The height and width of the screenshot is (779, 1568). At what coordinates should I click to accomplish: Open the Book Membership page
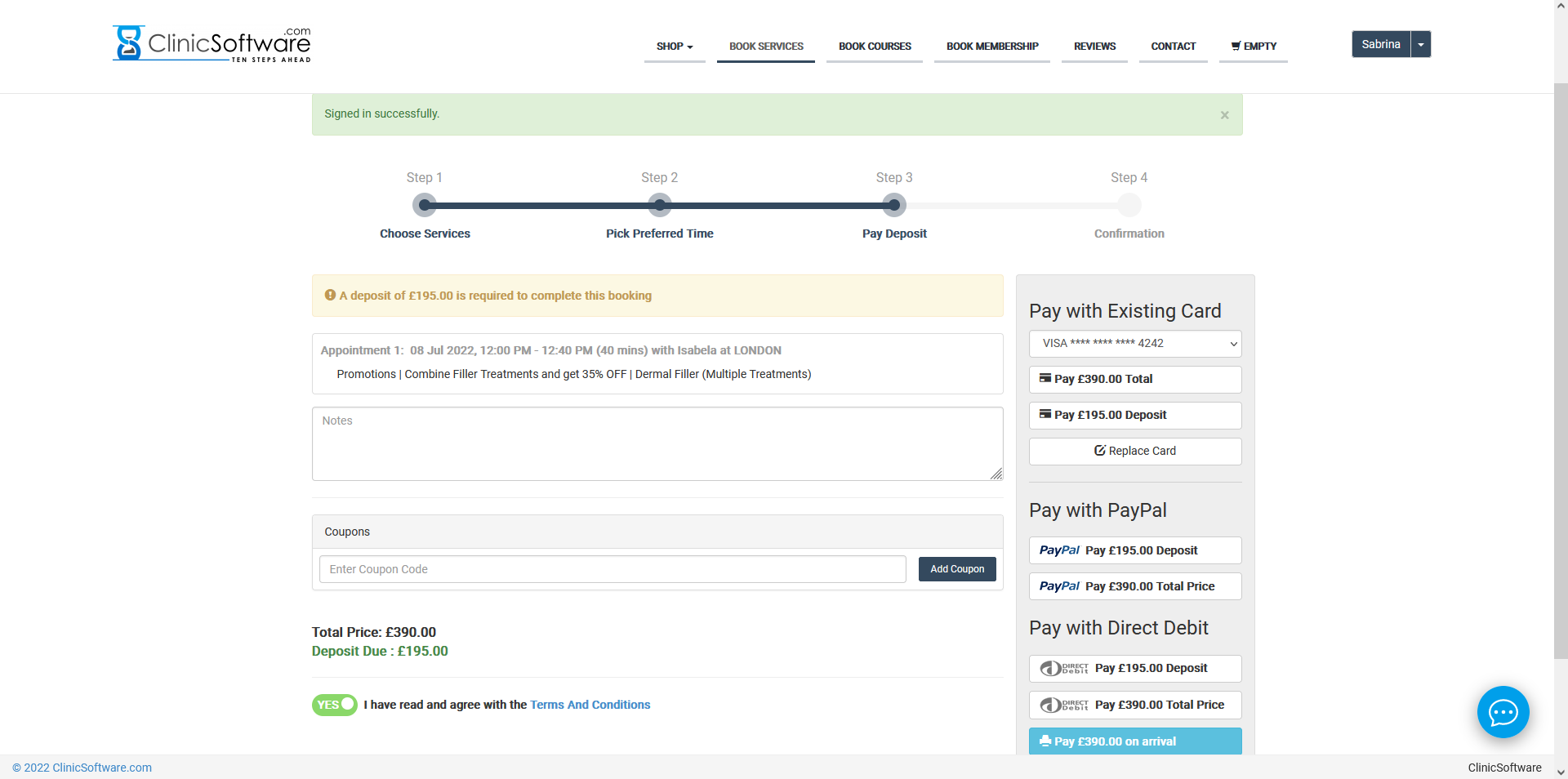point(992,47)
